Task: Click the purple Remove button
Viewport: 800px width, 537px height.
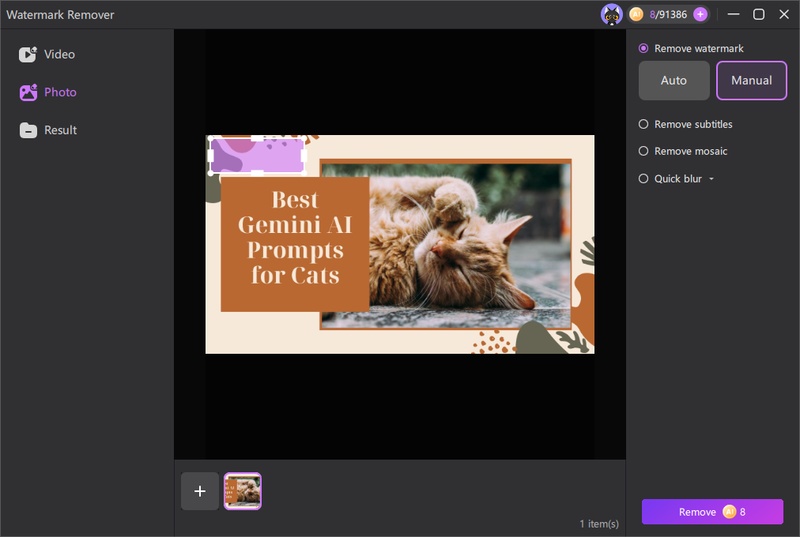Action: click(x=712, y=512)
